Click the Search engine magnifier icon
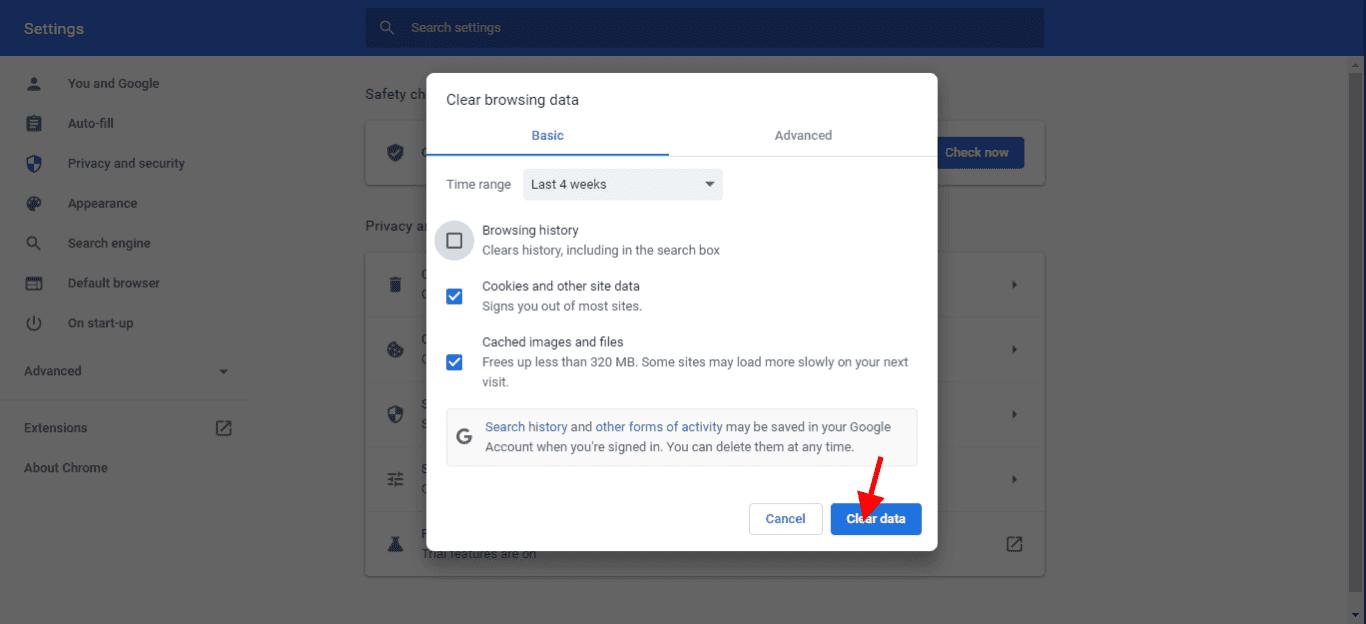This screenshot has height=624, width=1366. [x=34, y=244]
